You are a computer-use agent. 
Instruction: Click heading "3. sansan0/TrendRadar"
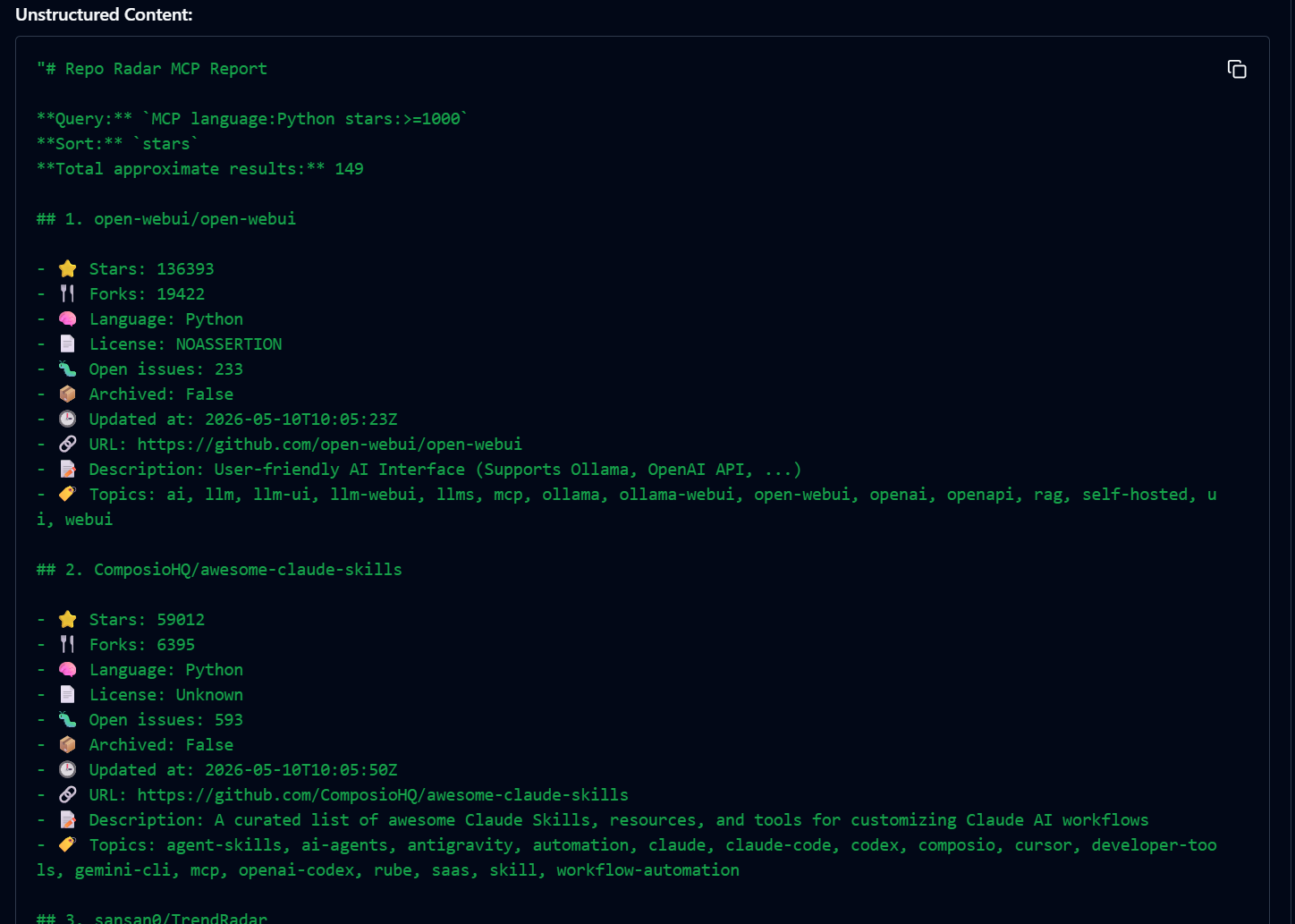[152, 919]
